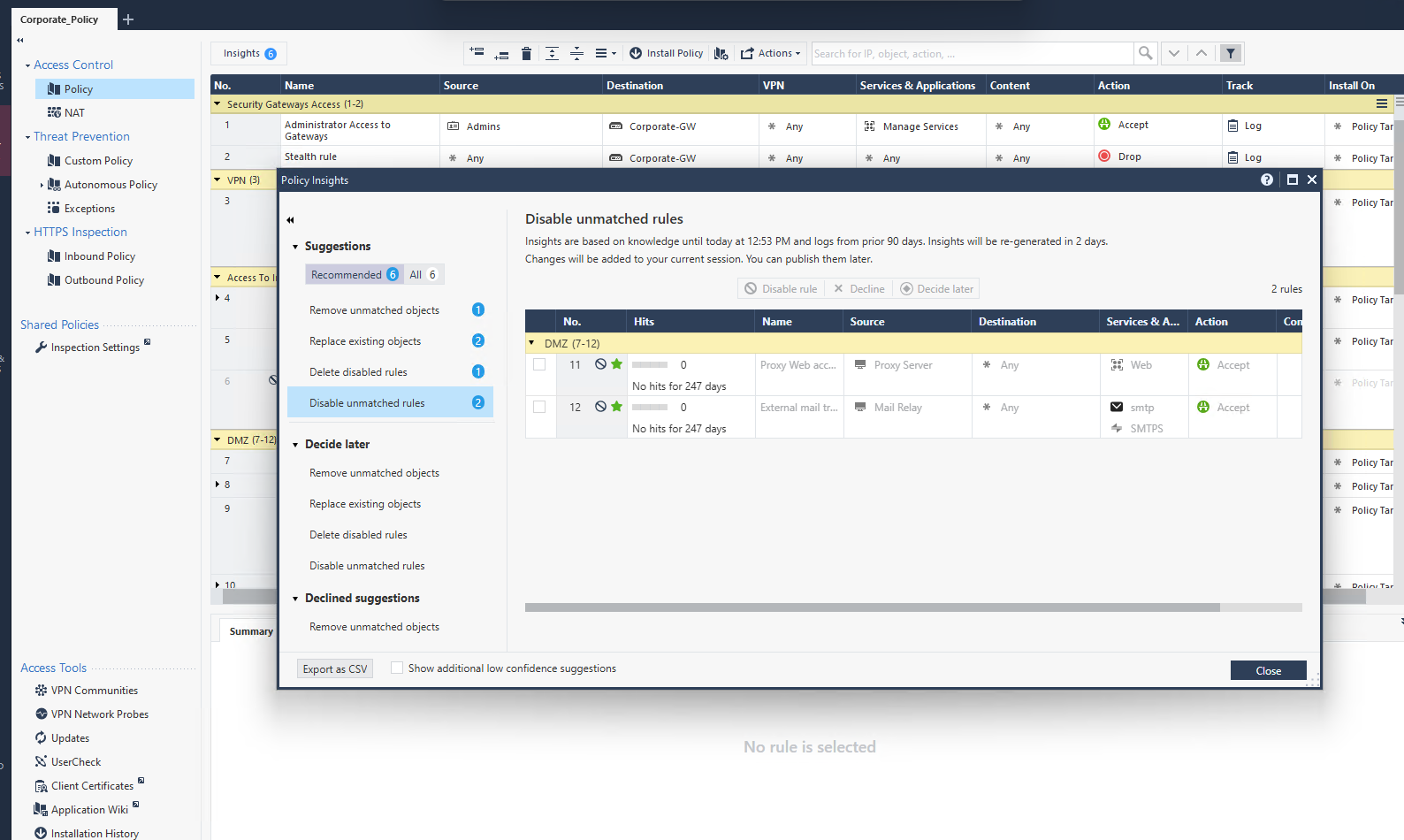Toggle the filter funnel icon
Viewport: 1404px width, 840px height.
click(1230, 53)
